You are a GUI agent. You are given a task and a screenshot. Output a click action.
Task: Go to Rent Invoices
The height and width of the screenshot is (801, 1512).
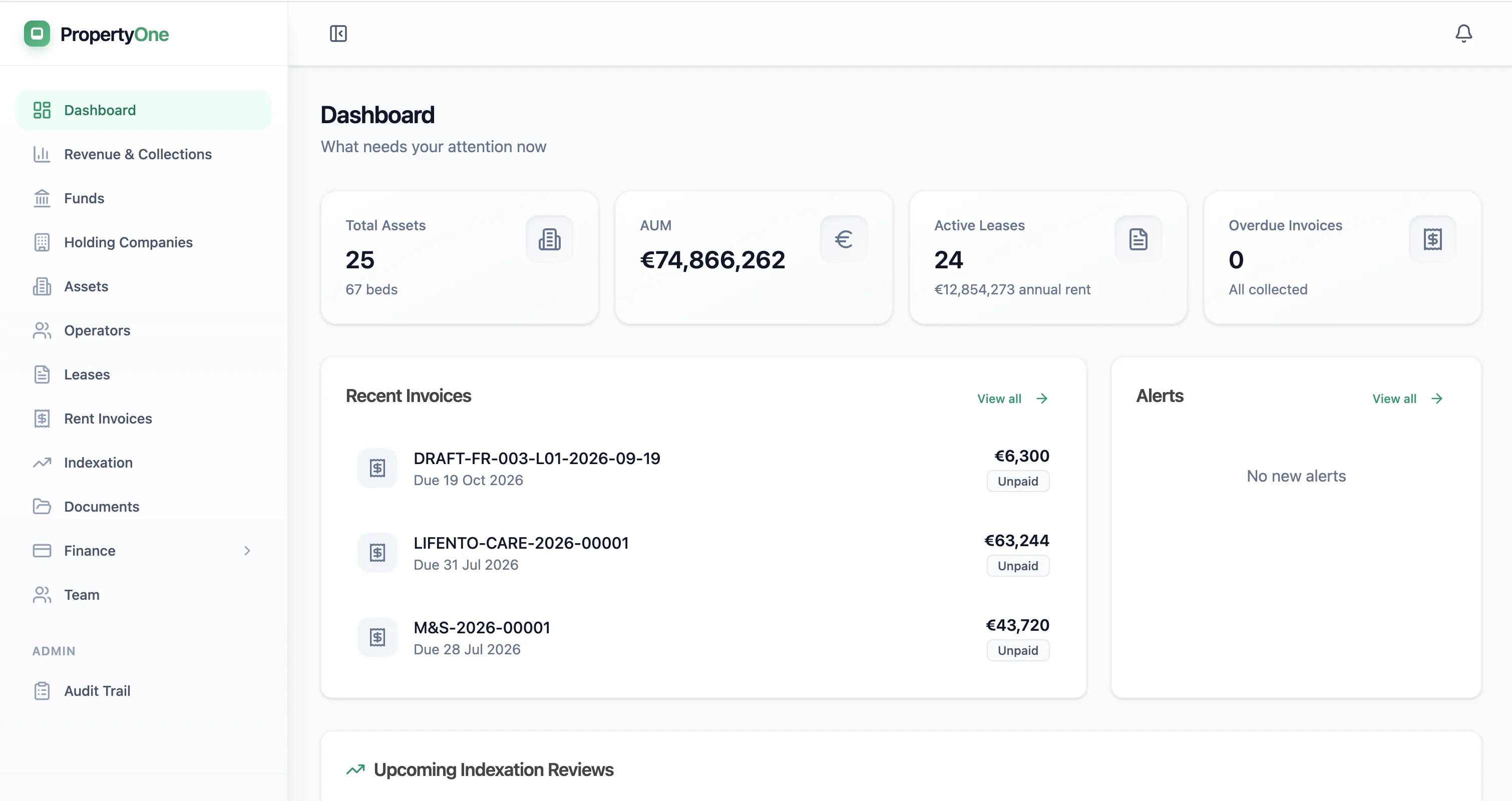(x=144, y=419)
